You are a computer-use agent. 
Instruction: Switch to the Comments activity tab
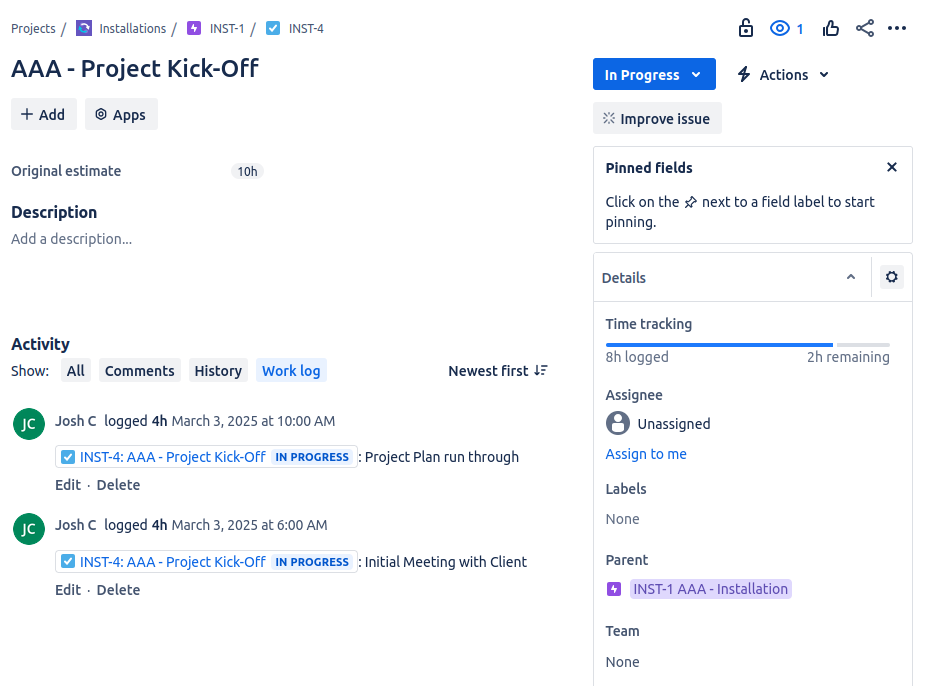139,370
